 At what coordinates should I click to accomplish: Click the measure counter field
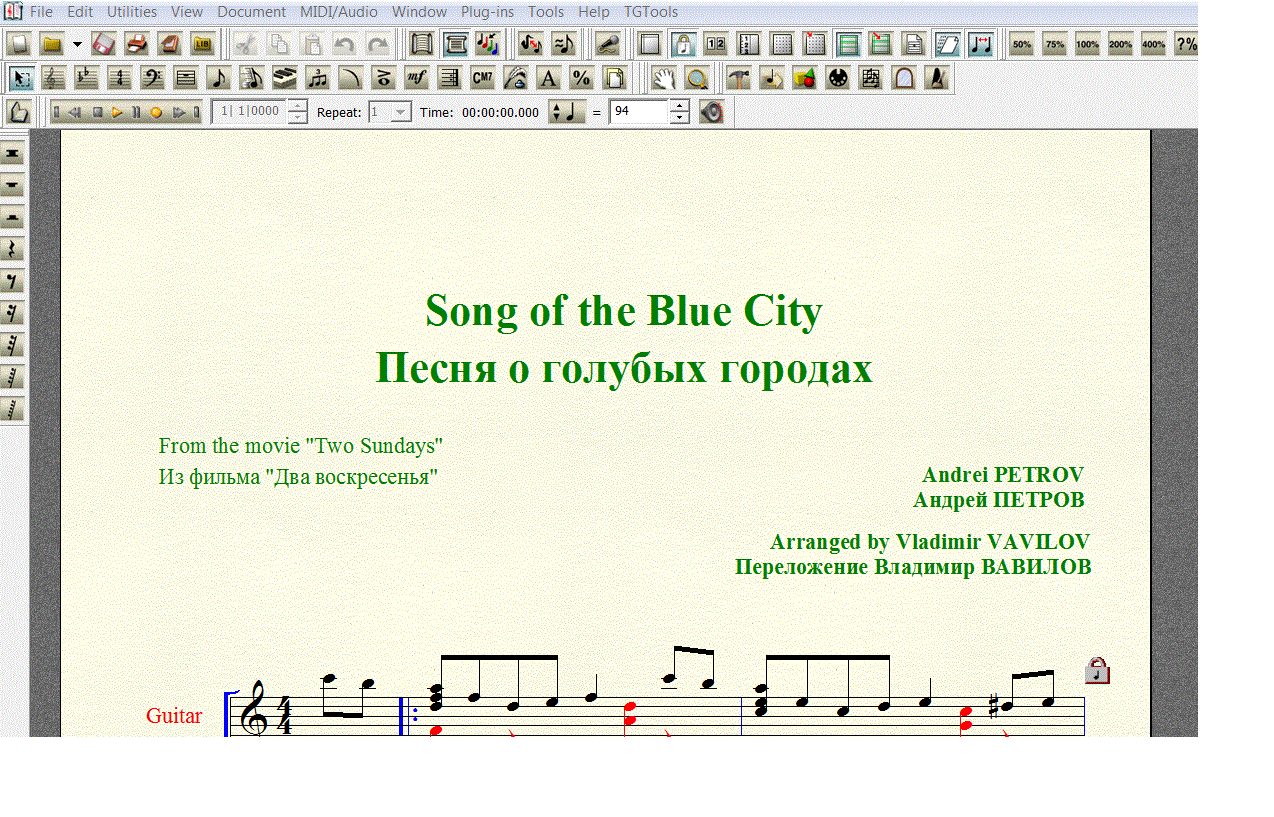(x=249, y=112)
